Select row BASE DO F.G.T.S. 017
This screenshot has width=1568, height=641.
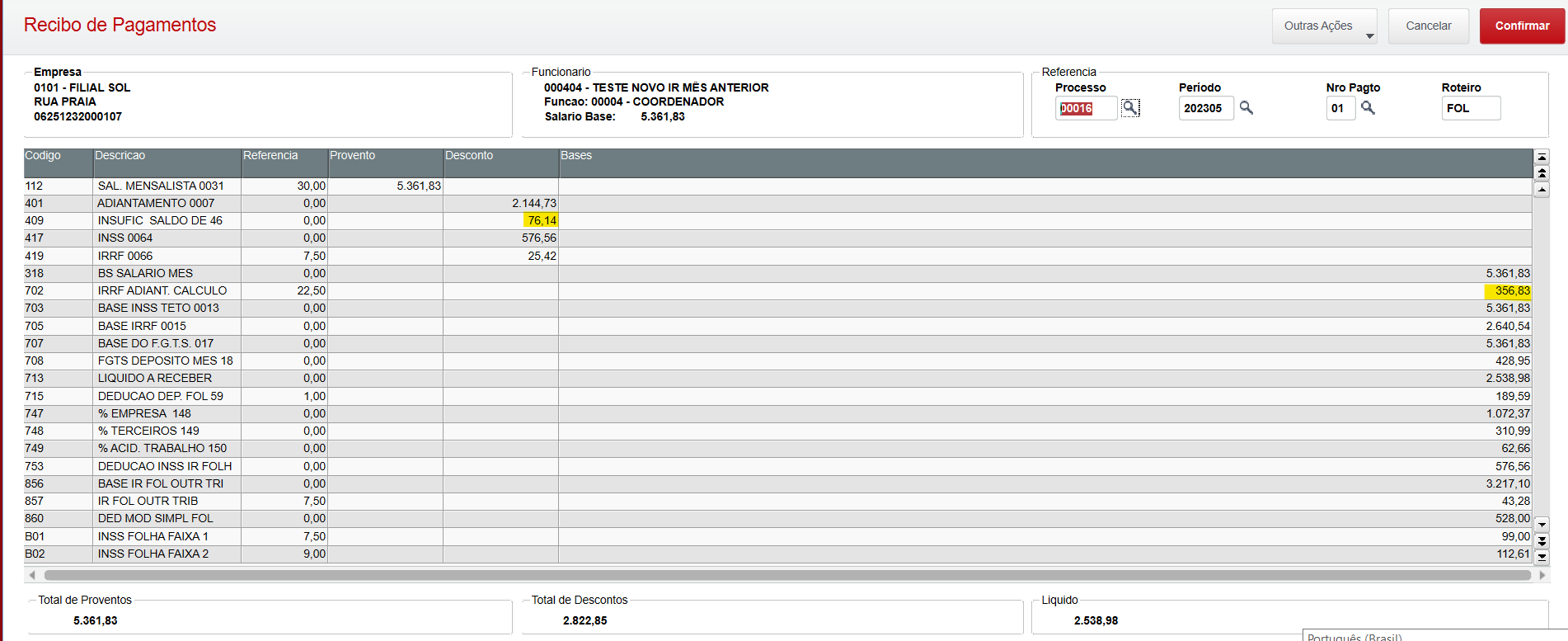point(777,343)
